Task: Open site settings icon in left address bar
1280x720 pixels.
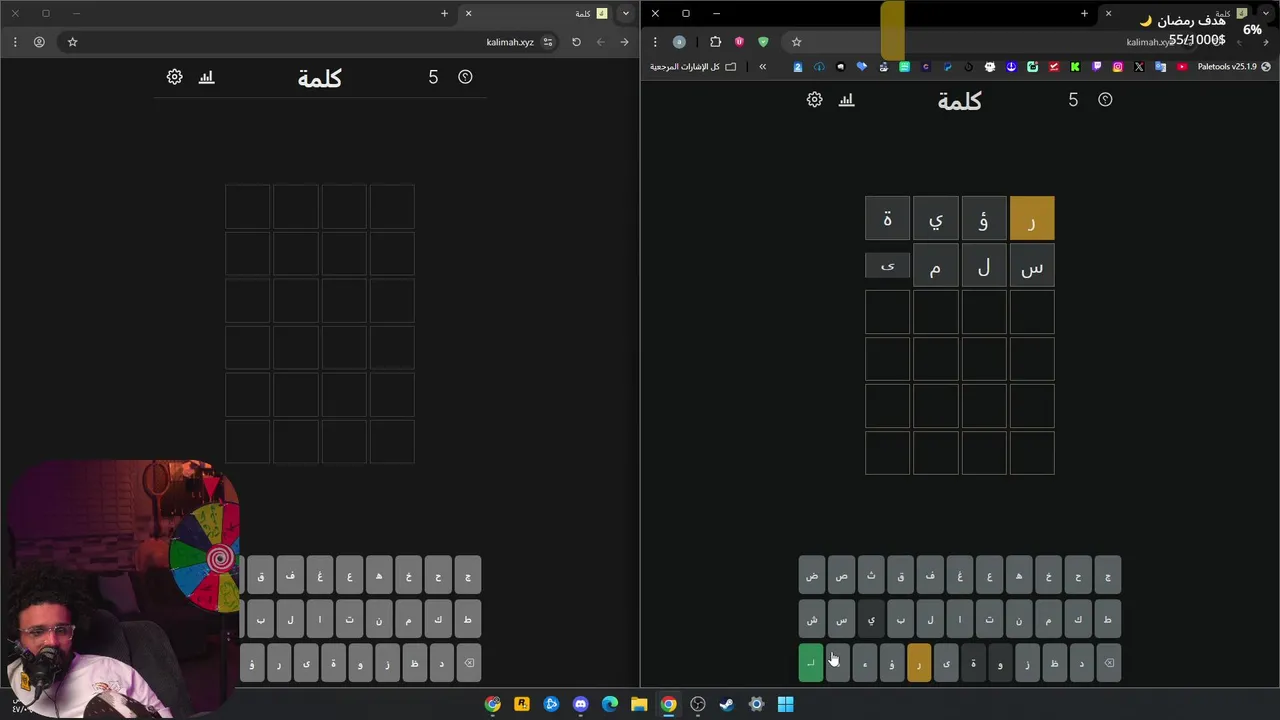Action: click(548, 42)
